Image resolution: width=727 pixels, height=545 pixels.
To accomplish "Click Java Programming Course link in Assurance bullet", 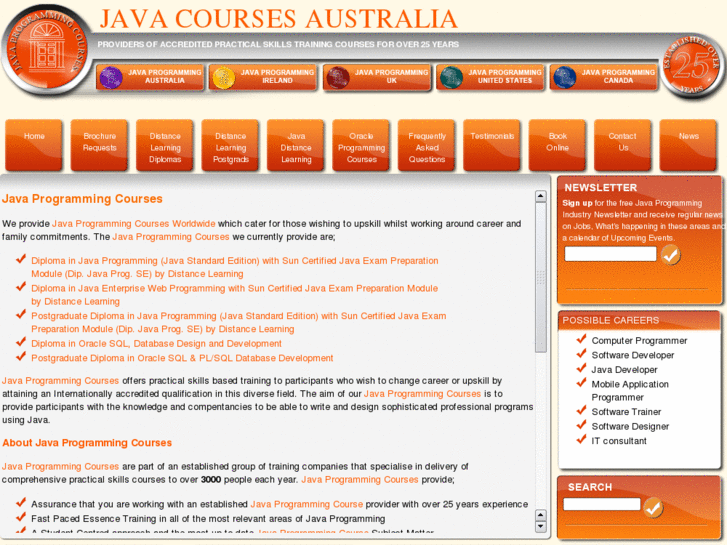I will tap(306, 504).
